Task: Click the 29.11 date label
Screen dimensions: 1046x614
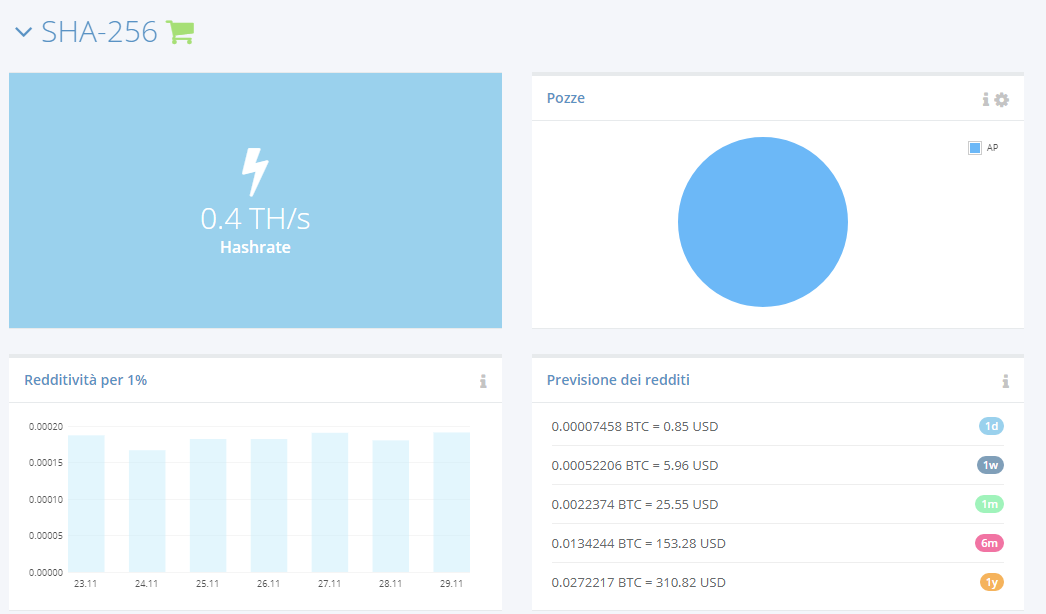Action: click(452, 583)
